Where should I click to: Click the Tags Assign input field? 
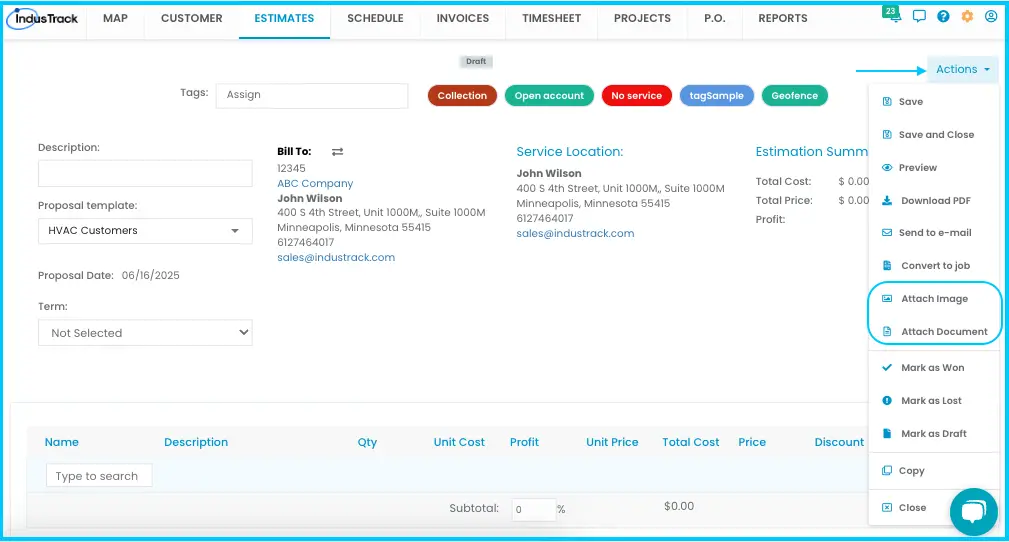[x=312, y=95]
